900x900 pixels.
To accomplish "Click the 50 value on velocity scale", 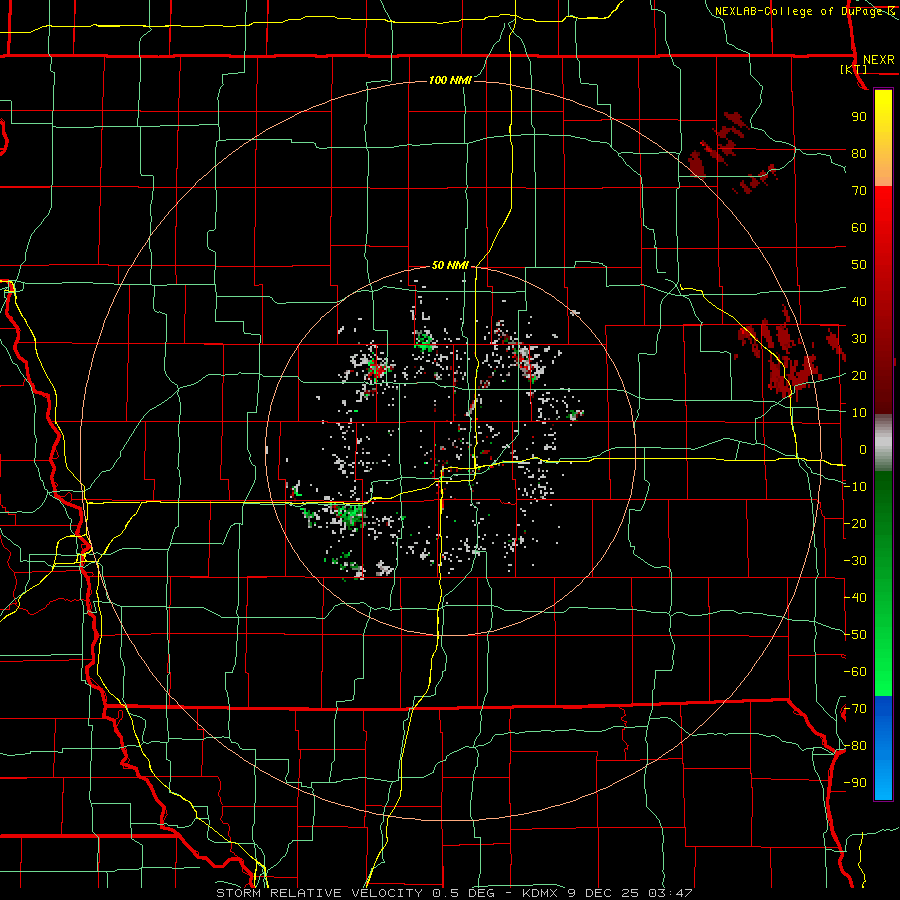I will click(x=859, y=265).
